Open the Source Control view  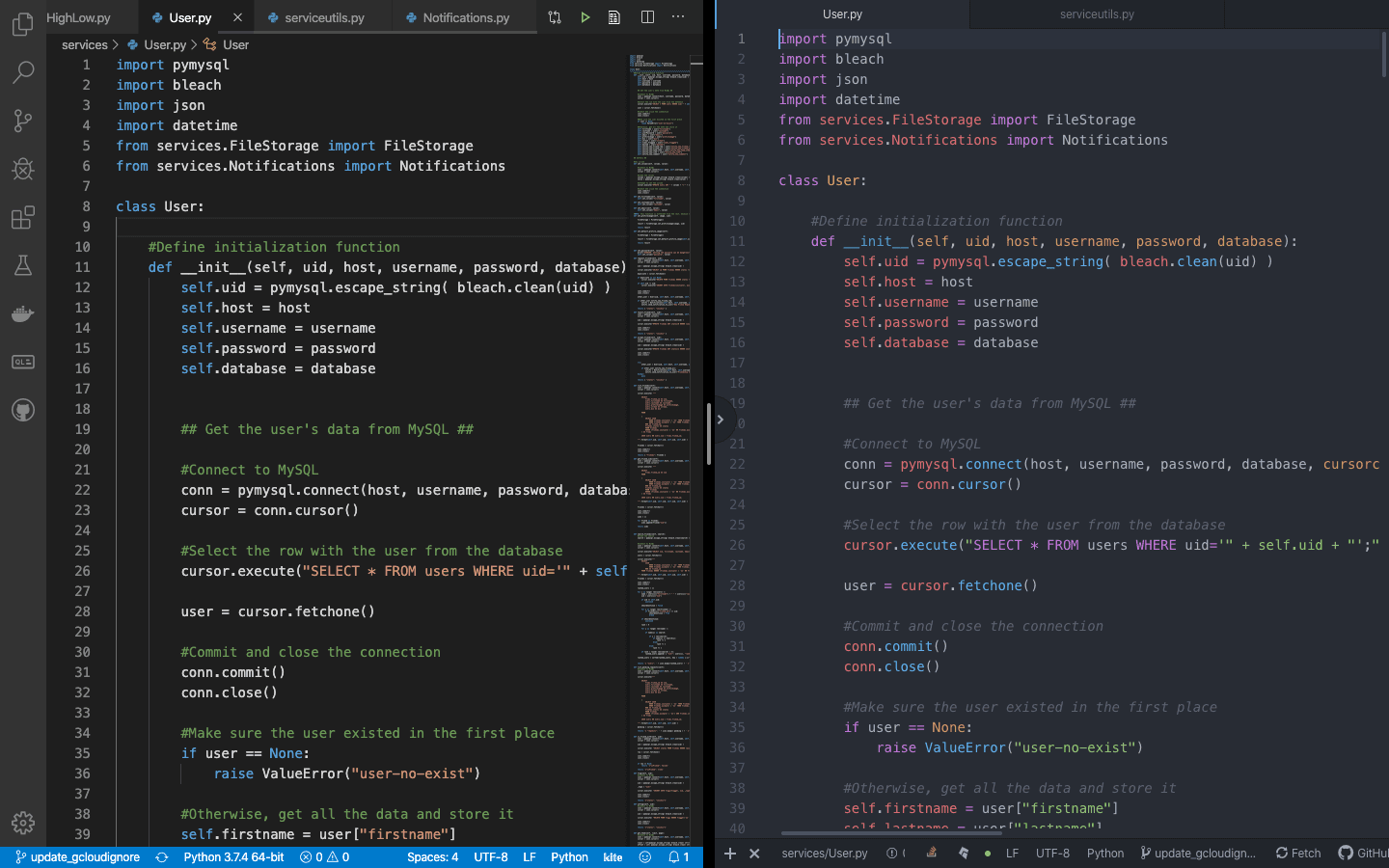point(23,121)
